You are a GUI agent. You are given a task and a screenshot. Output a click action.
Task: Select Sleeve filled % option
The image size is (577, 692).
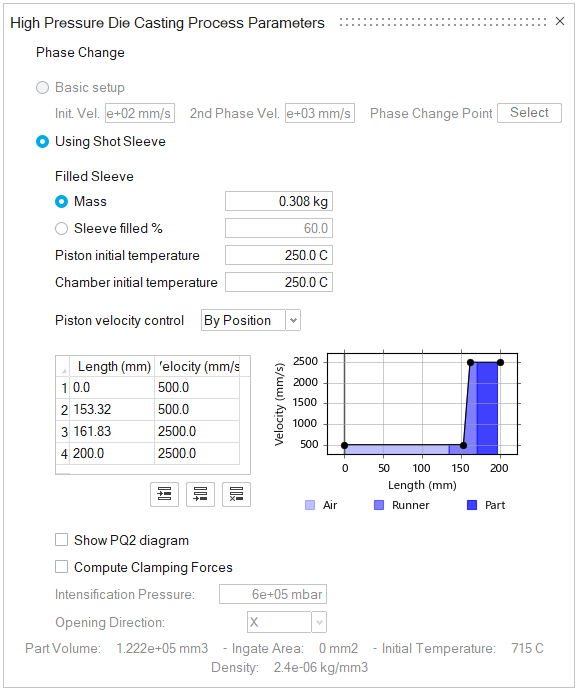point(61,229)
